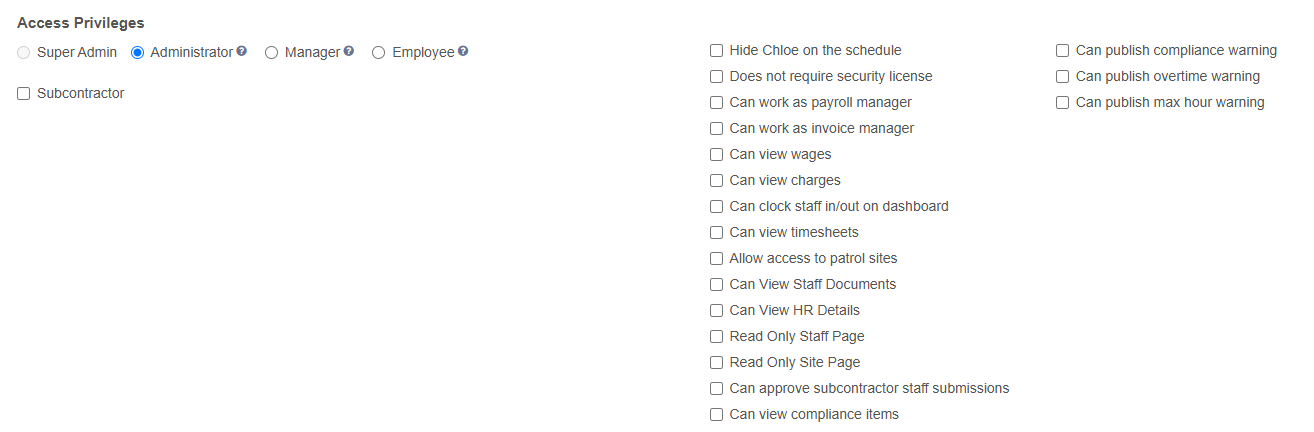The image size is (1314, 432).
Task: Click help icon beside Employee option
Action: coord(463,51)
